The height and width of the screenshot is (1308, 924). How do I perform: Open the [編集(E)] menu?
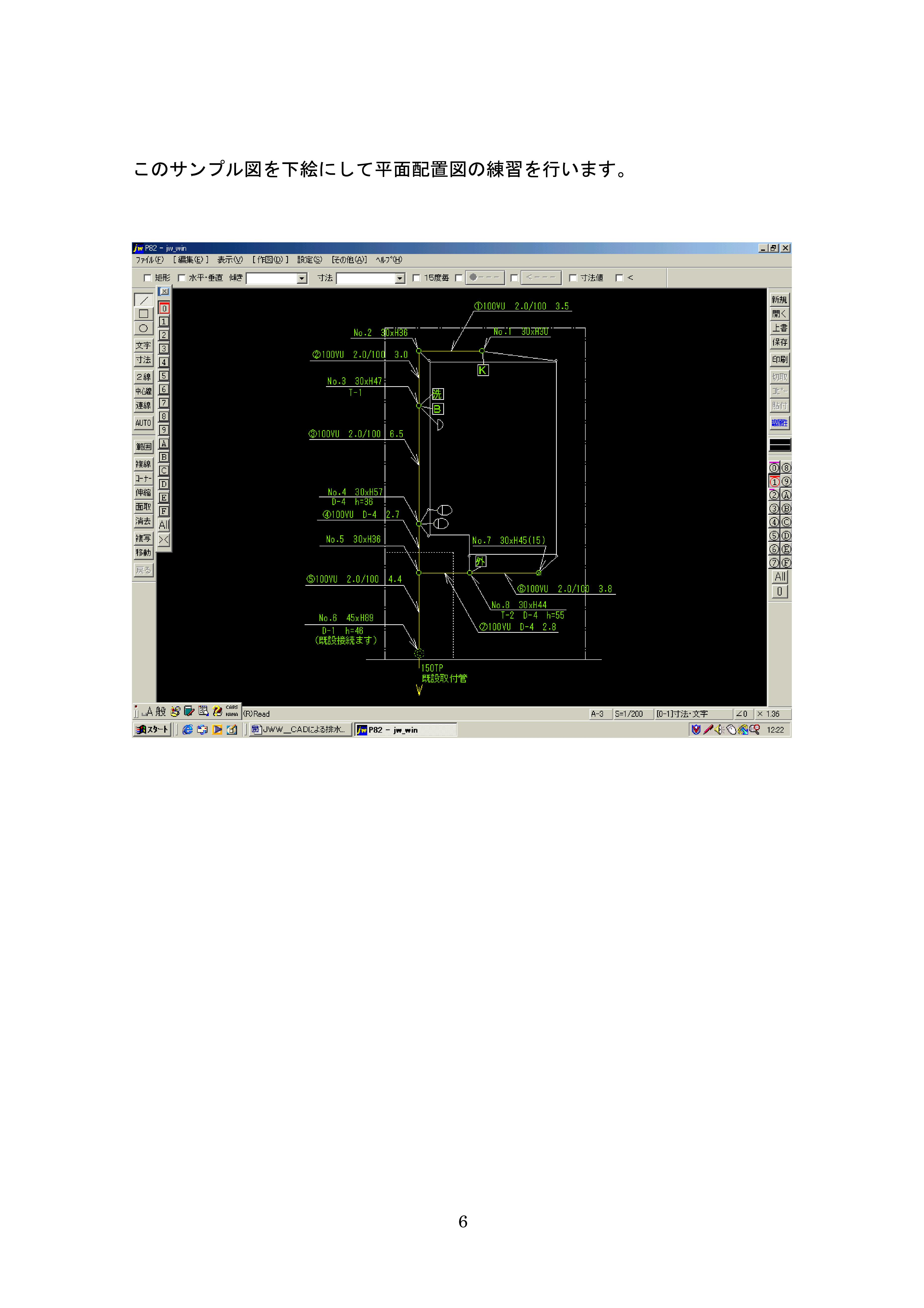point(191,260)
